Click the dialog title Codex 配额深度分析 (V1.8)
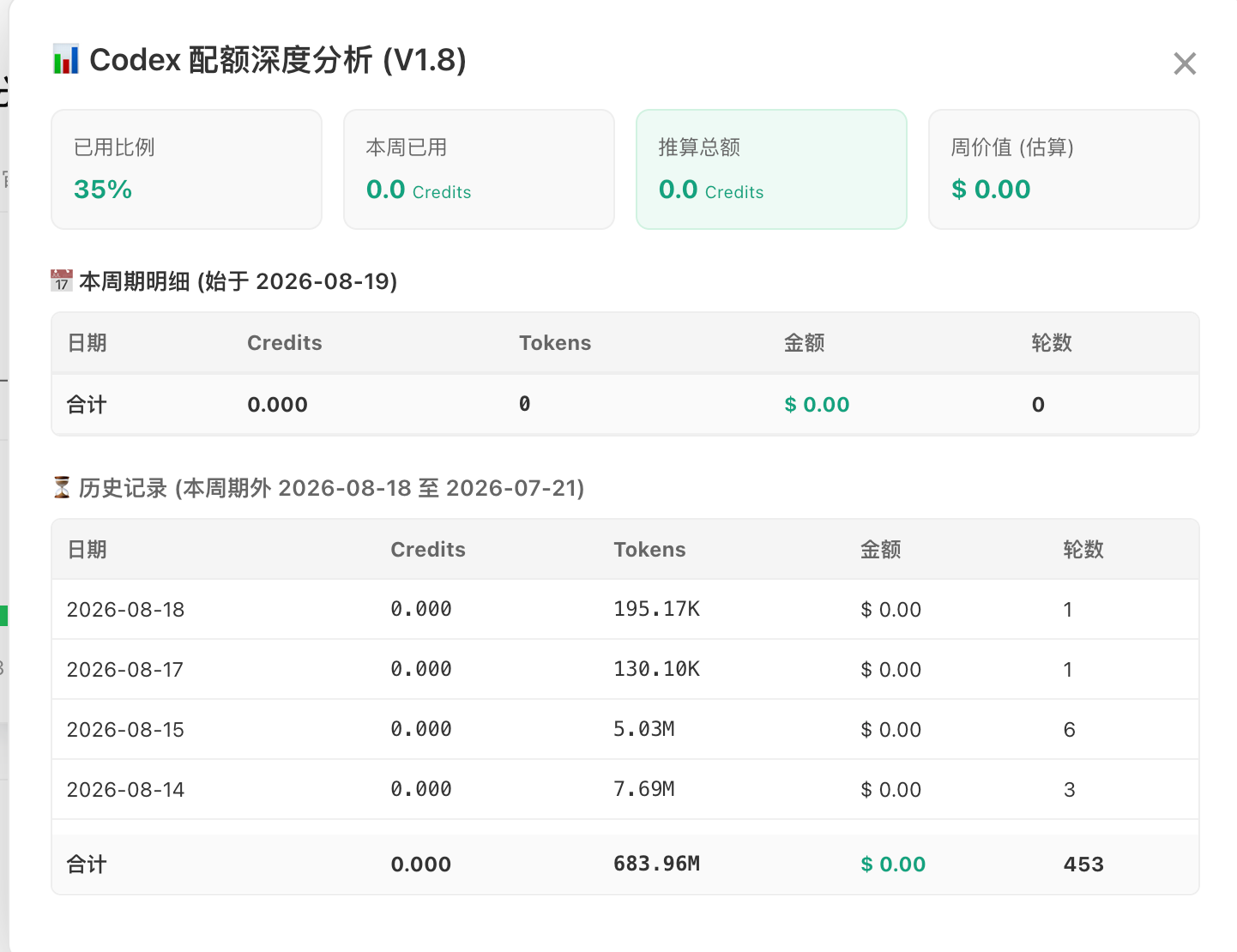This screenshot has width=1237, height=952. click(278, 60)
